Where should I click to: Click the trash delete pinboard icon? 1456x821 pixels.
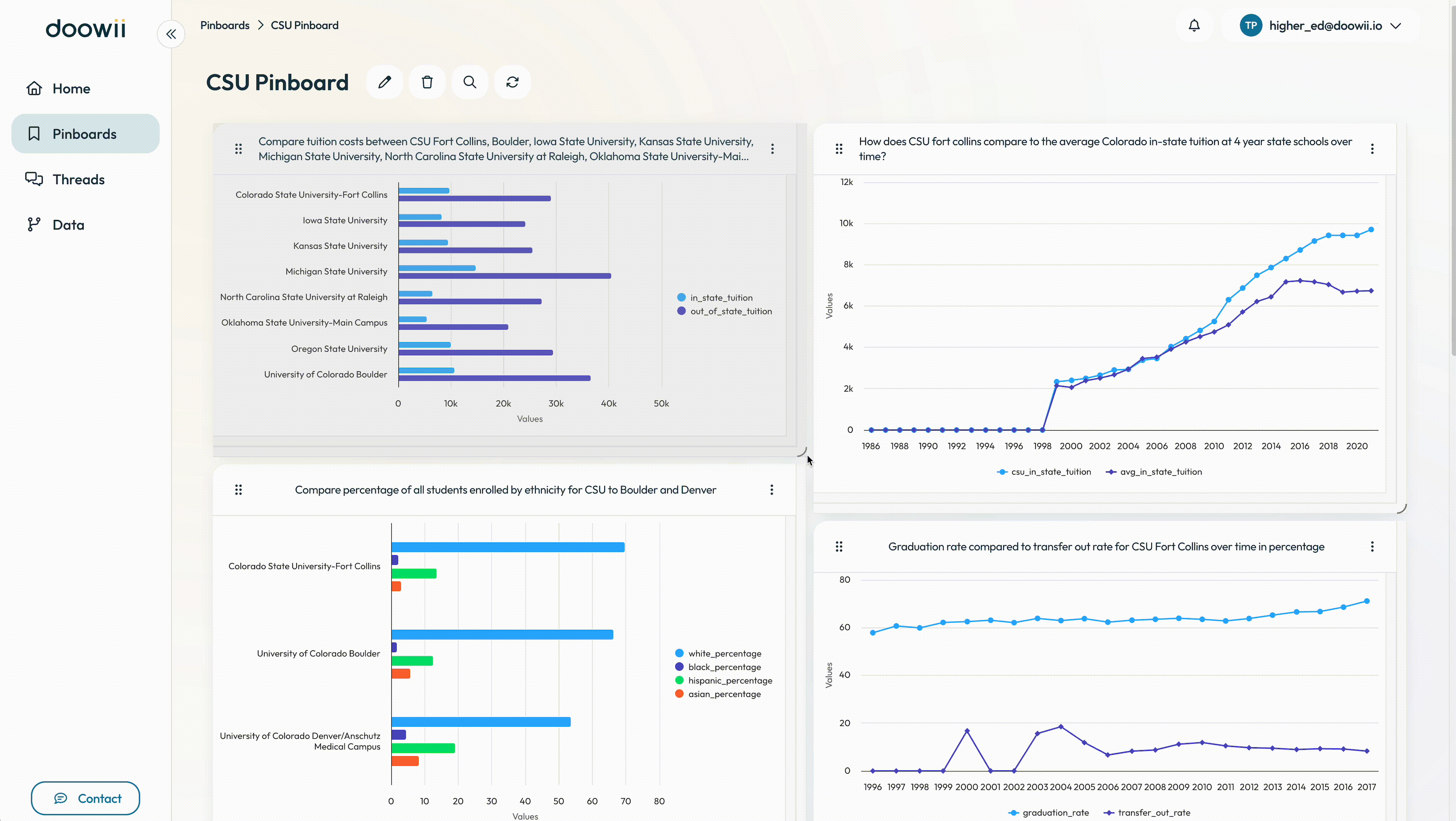pos(427,83)
